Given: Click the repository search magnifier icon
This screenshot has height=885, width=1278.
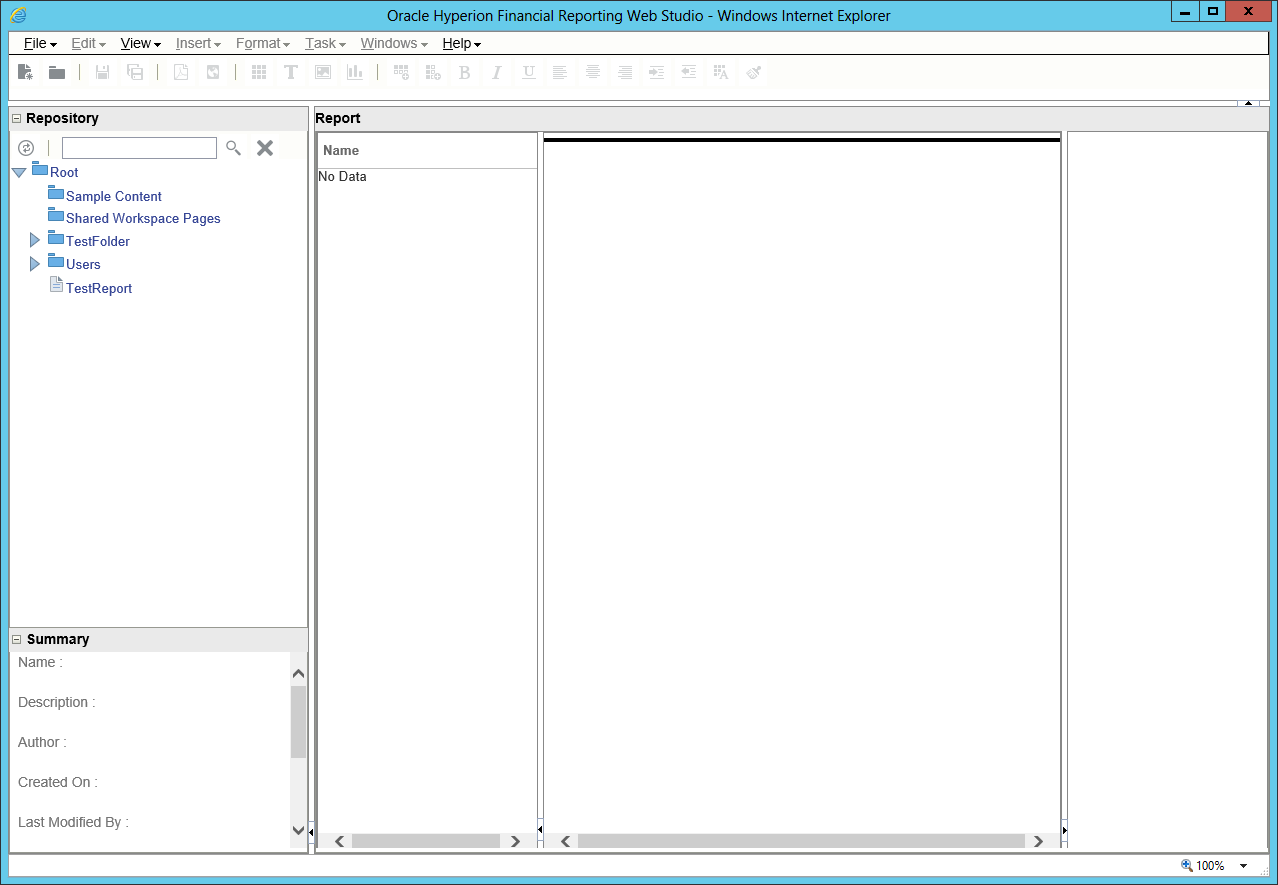Looking at the screenshot, I should pos(233,148).
